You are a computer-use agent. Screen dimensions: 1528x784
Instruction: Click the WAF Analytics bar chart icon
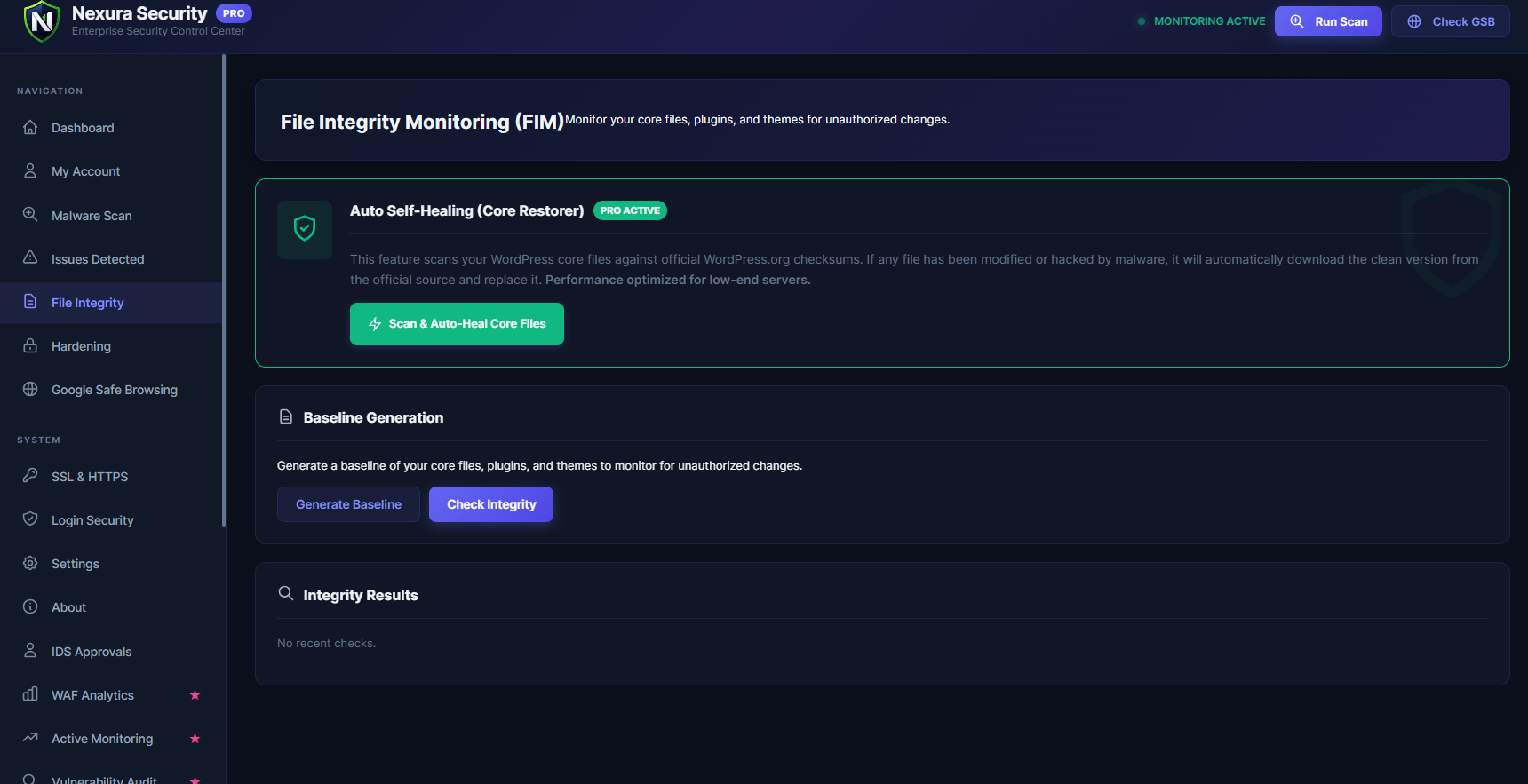click(x=30, y=694)
